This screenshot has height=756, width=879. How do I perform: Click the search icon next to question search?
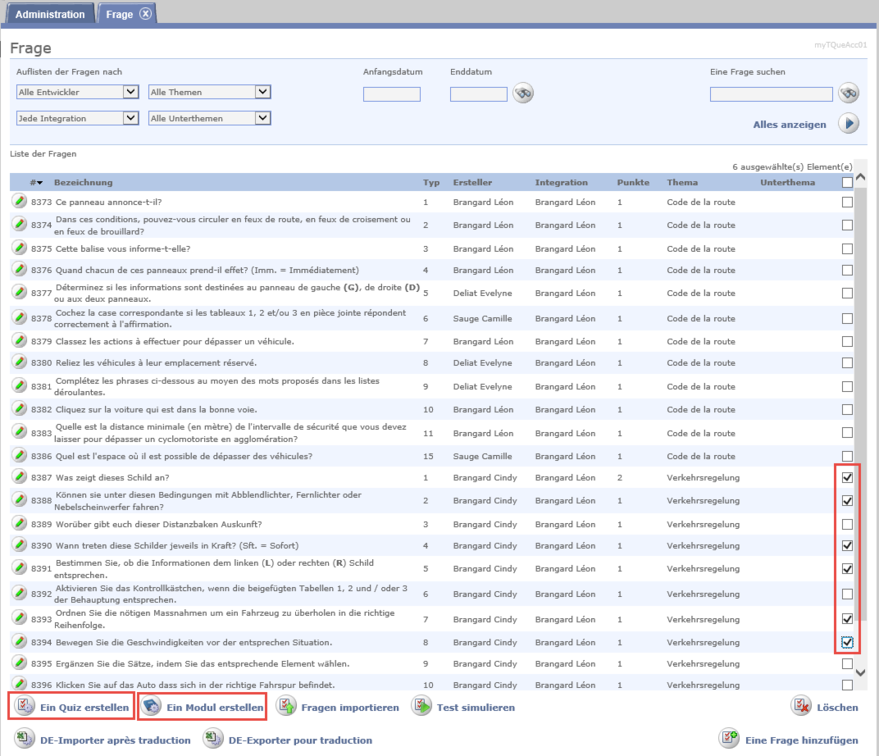pyautogui.click(x=849, y=94)
